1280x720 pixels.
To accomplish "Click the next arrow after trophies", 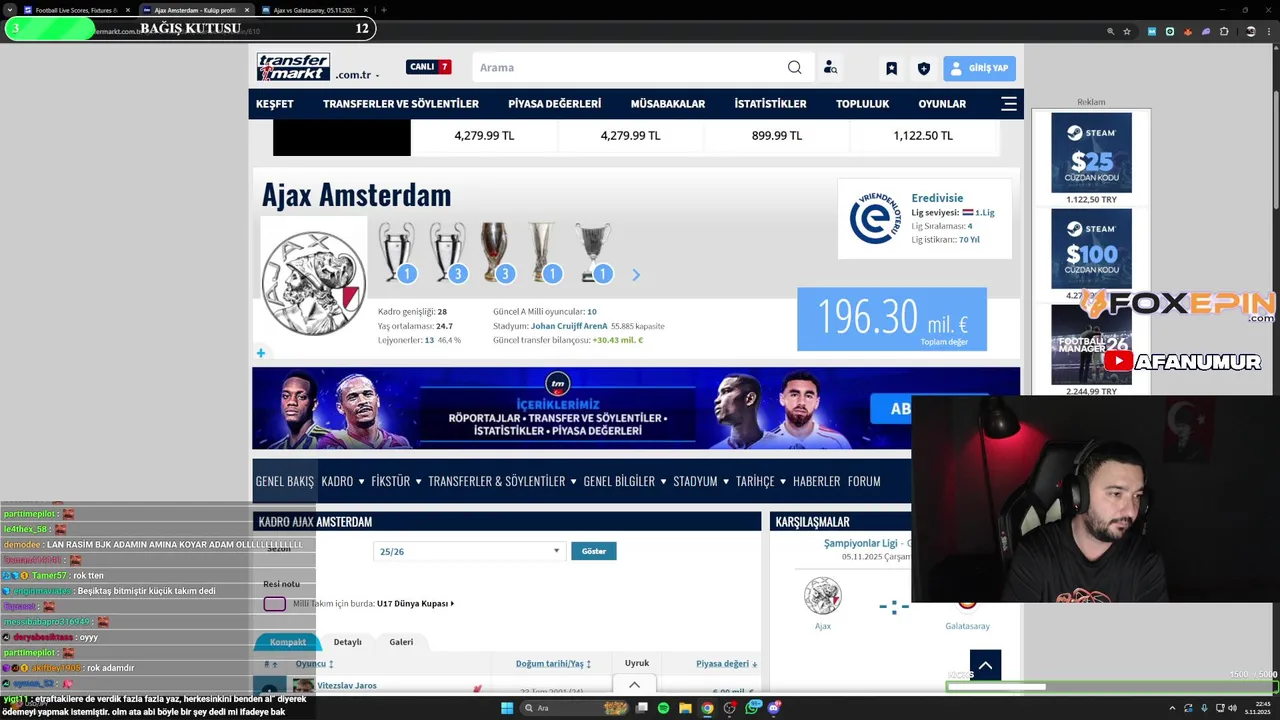I will (636, 275).
